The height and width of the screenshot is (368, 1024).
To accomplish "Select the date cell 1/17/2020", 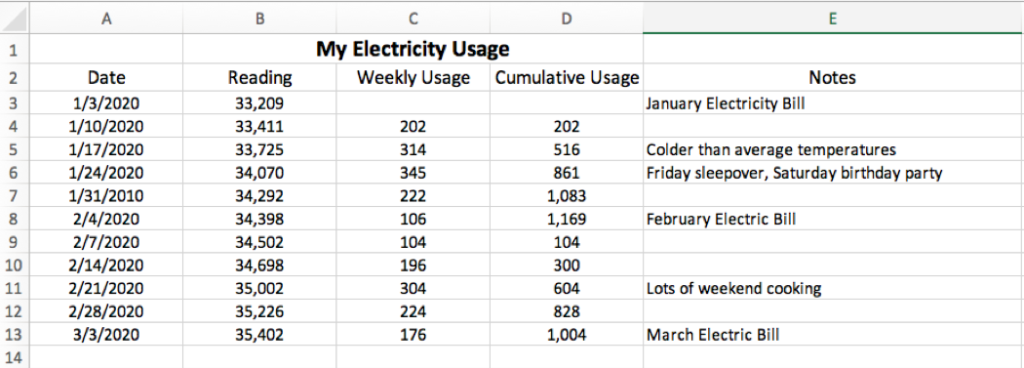I will coord(106,149).
